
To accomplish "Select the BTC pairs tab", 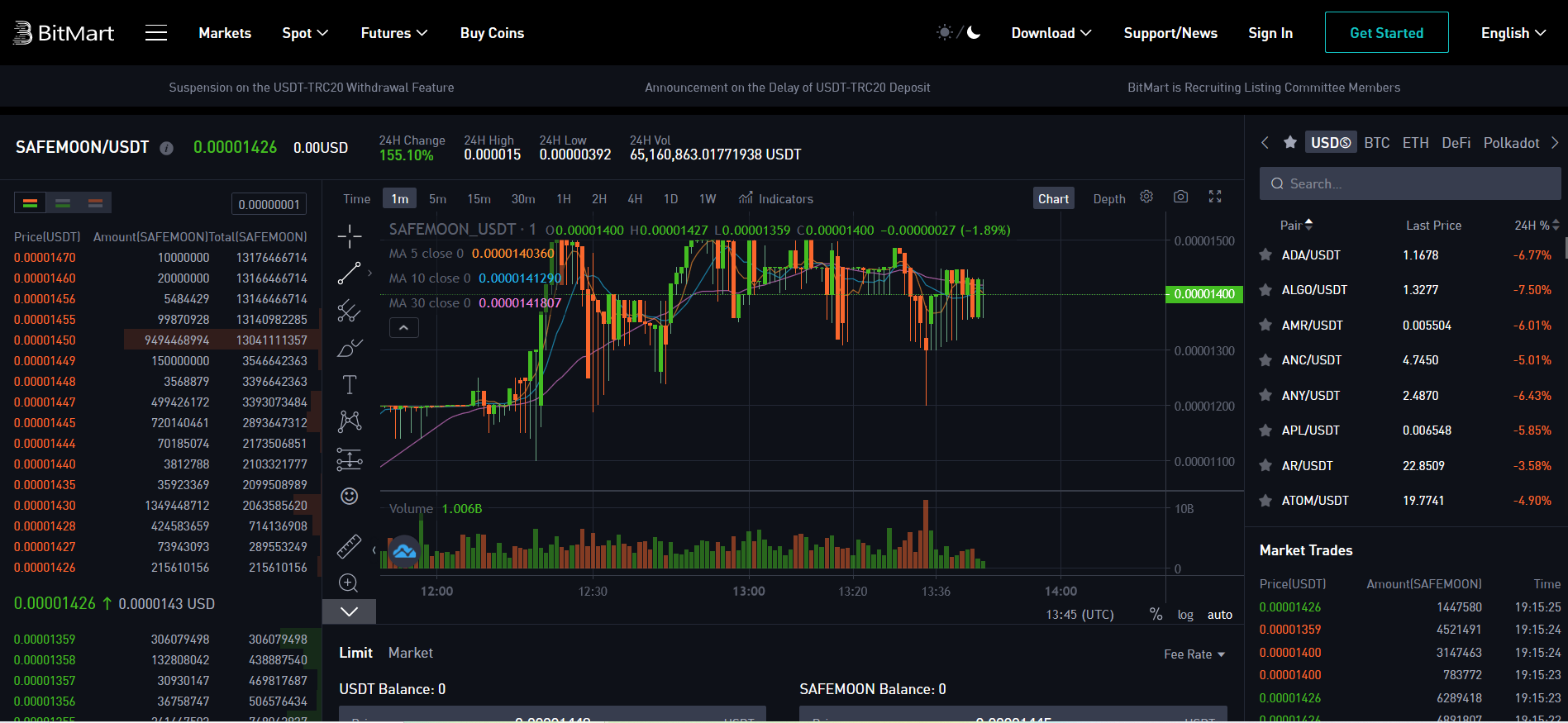I will pos(1377,143).
